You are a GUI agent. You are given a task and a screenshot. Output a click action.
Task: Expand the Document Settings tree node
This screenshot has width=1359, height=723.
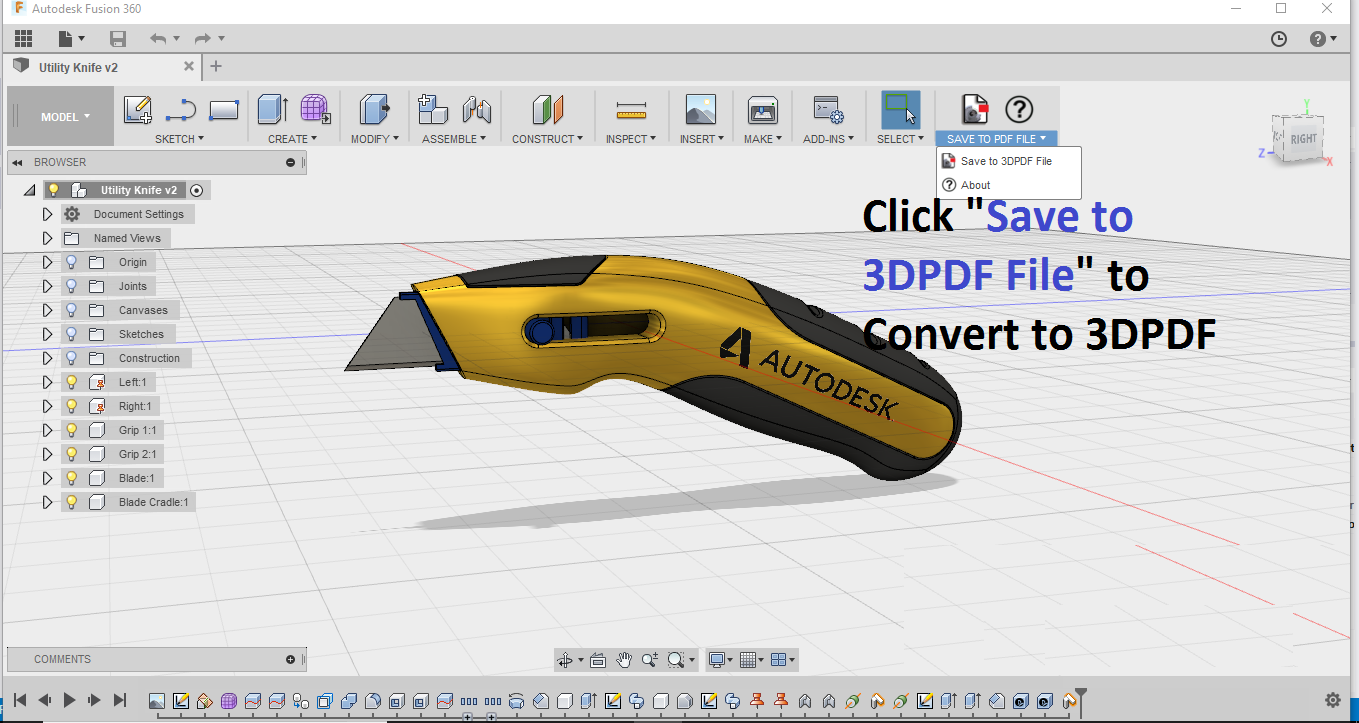click(47, 214)
